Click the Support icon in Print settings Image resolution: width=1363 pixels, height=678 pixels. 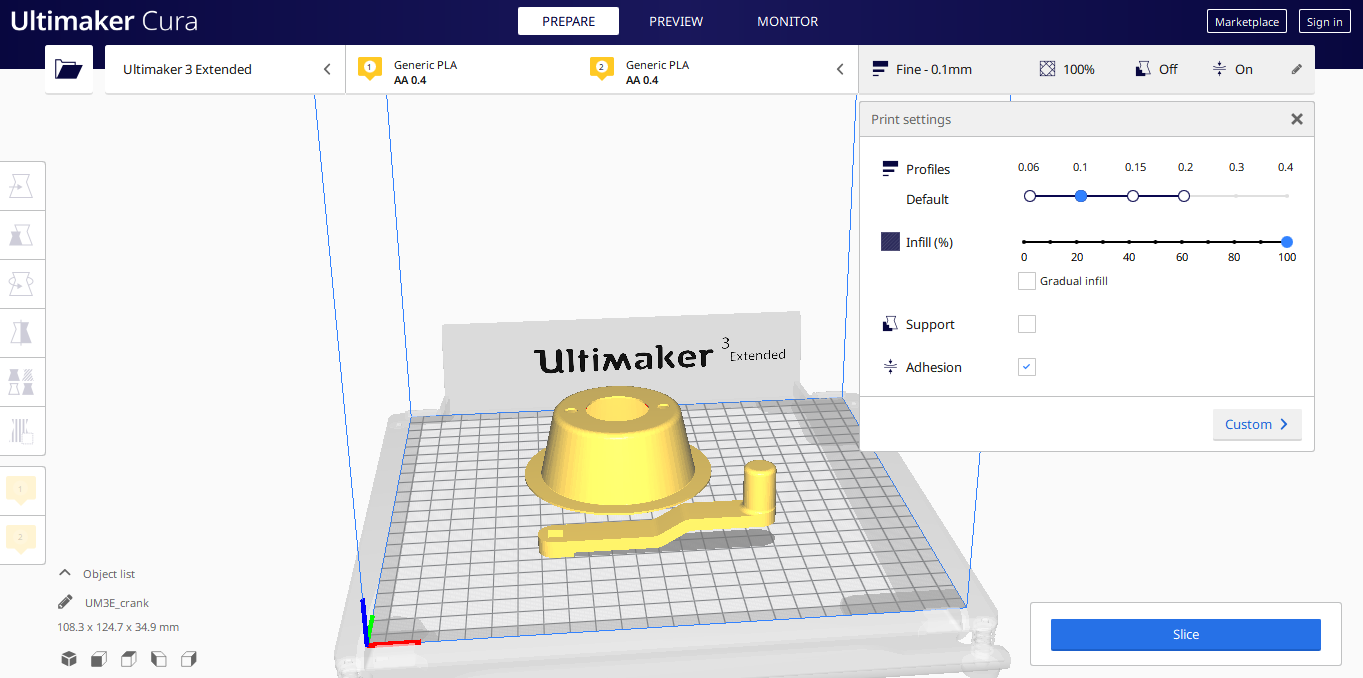click(x=890, y=324)
